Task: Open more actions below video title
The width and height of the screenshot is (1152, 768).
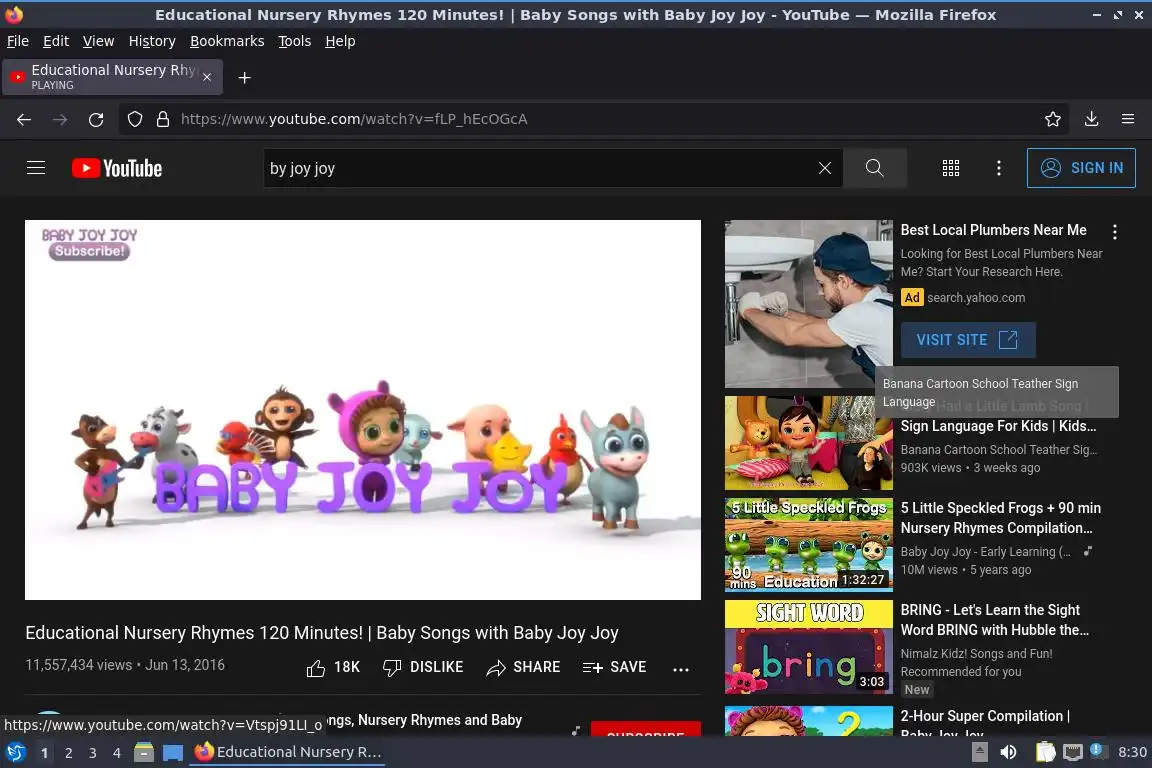Action: (681, 669)
